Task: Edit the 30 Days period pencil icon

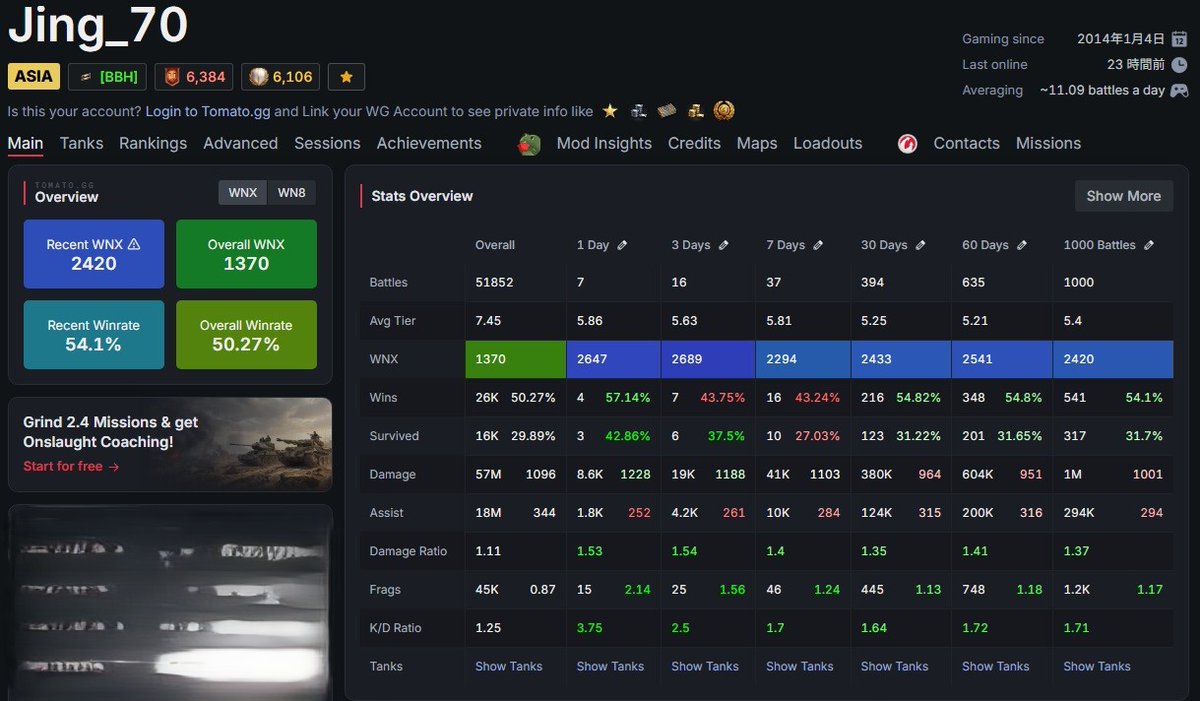Action: pyautogui.click(x=921, y=245)
